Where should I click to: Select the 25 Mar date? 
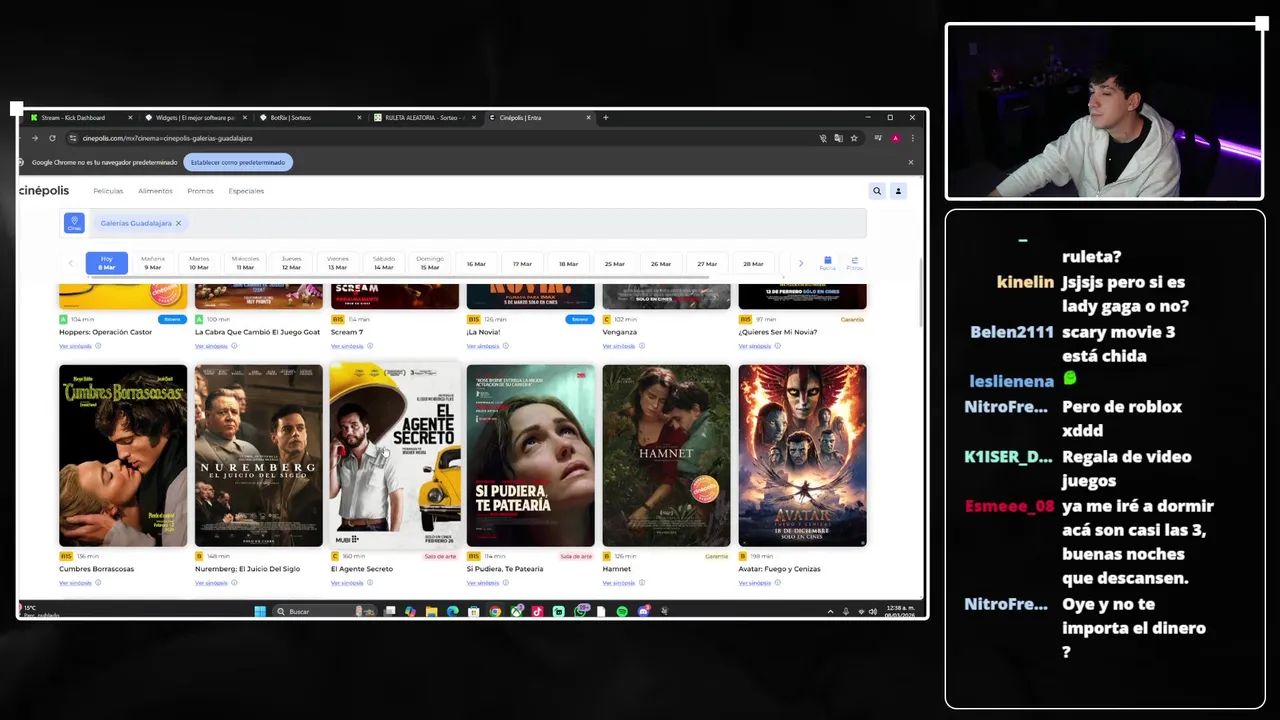[614, 264]
